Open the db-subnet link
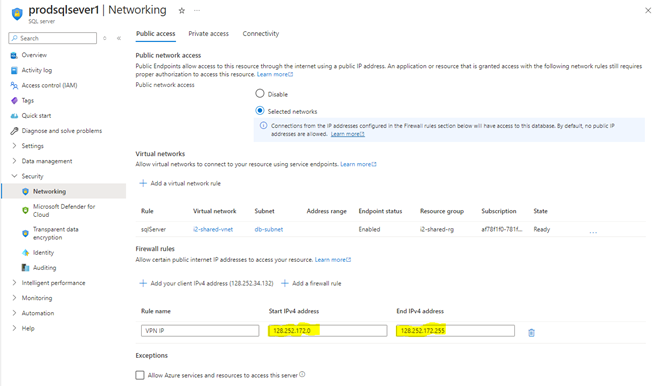The height and width of the screenshot is (386, 653). tap(269, 229)
